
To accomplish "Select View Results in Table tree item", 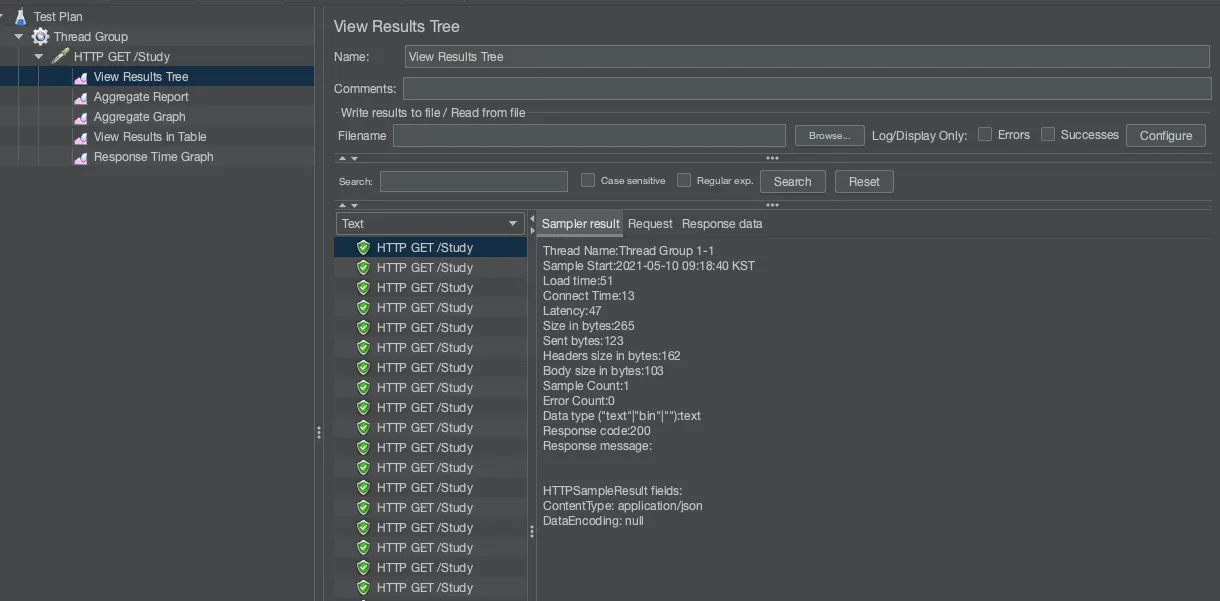I will [150, 137].
